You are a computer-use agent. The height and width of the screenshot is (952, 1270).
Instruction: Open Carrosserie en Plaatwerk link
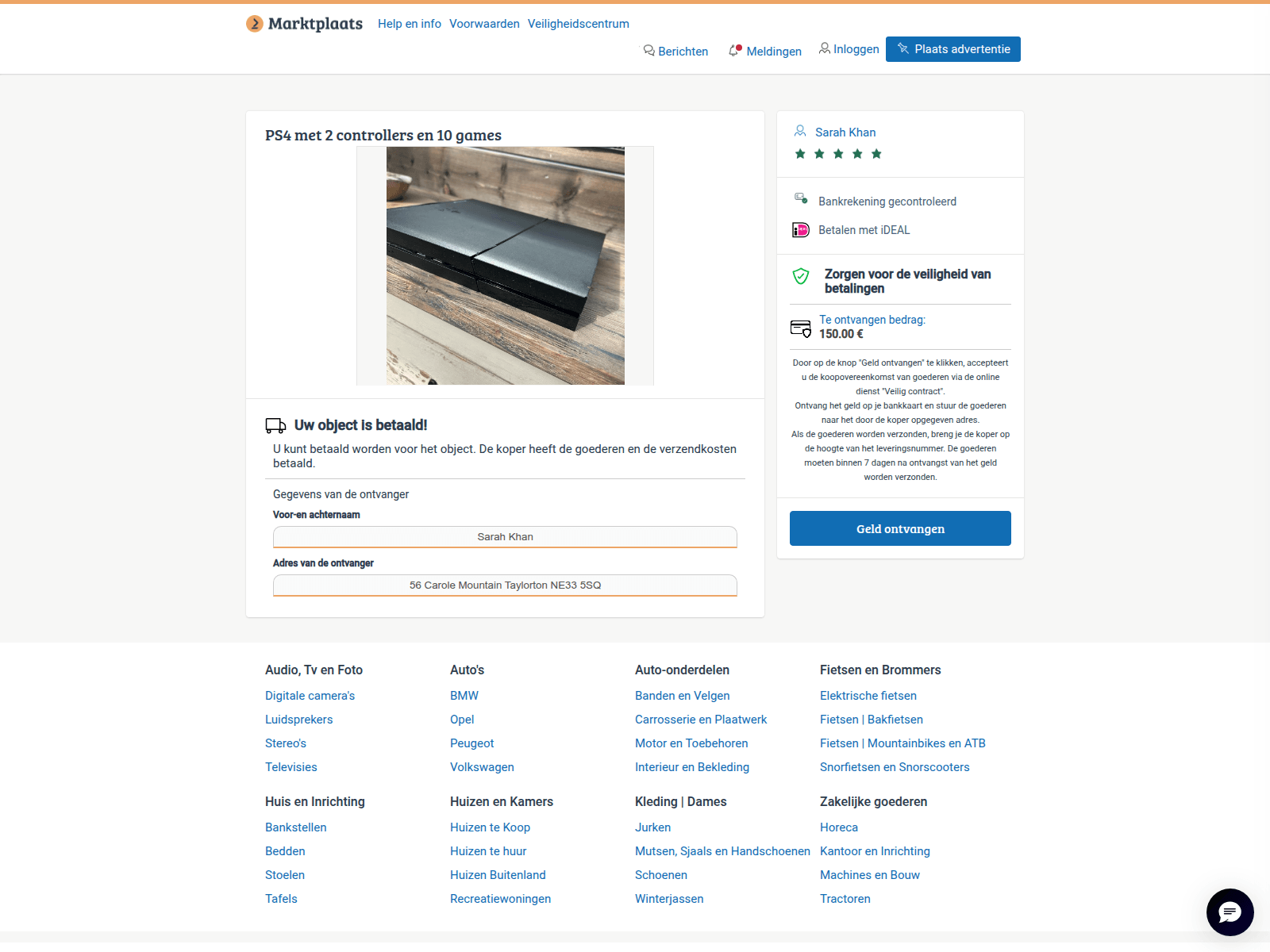701,720
